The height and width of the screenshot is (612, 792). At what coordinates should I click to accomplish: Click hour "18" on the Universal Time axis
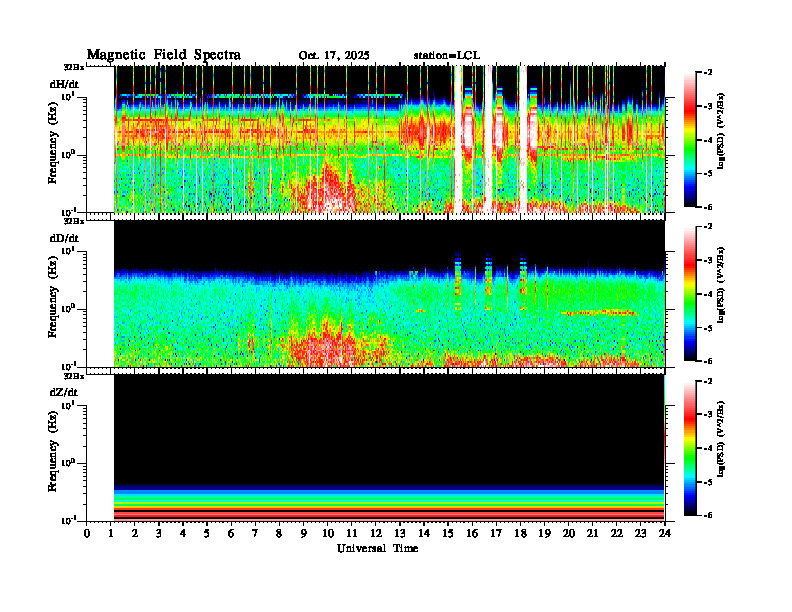pyautogui.click(x=520, y=534)
